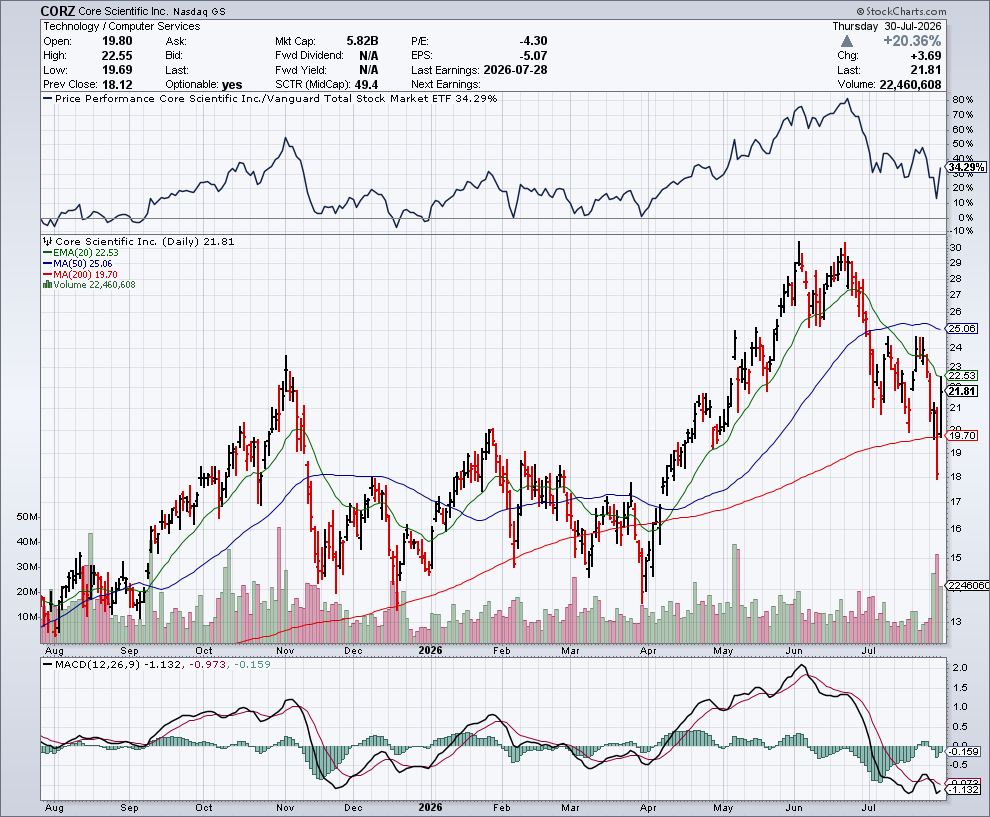Click the Chg +3.69 value
Viewport: 990px width, 817px height.
926,56
